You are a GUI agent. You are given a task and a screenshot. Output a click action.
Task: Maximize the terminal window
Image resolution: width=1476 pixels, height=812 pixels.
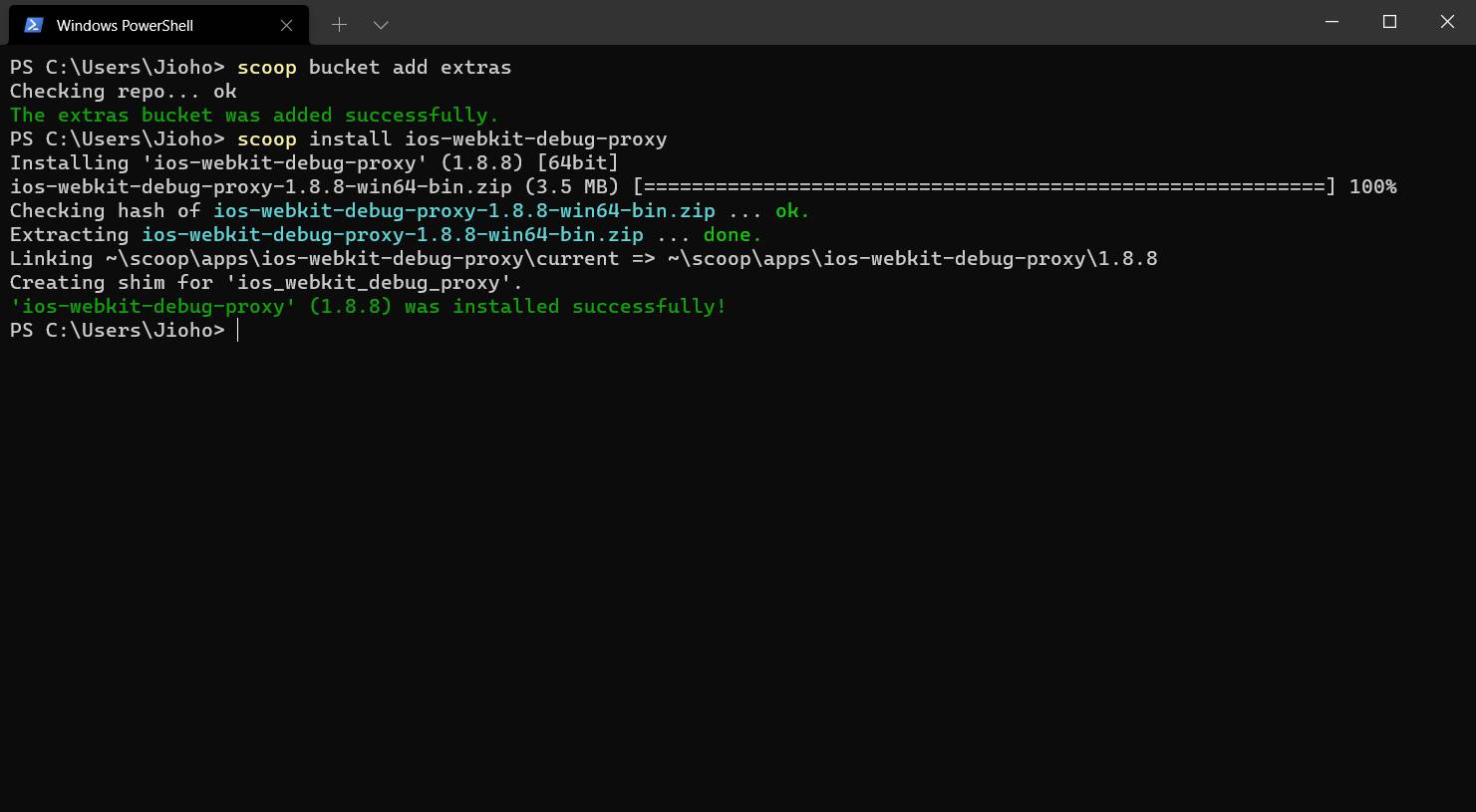[1390, 22]
